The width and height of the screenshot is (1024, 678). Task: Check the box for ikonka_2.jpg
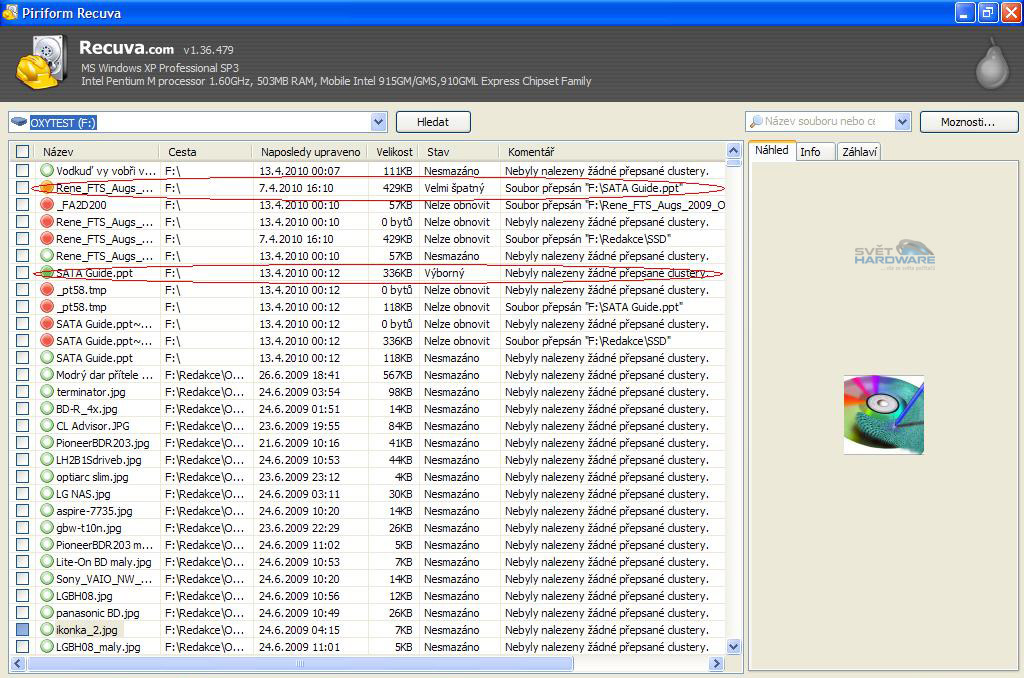(22, 630)
